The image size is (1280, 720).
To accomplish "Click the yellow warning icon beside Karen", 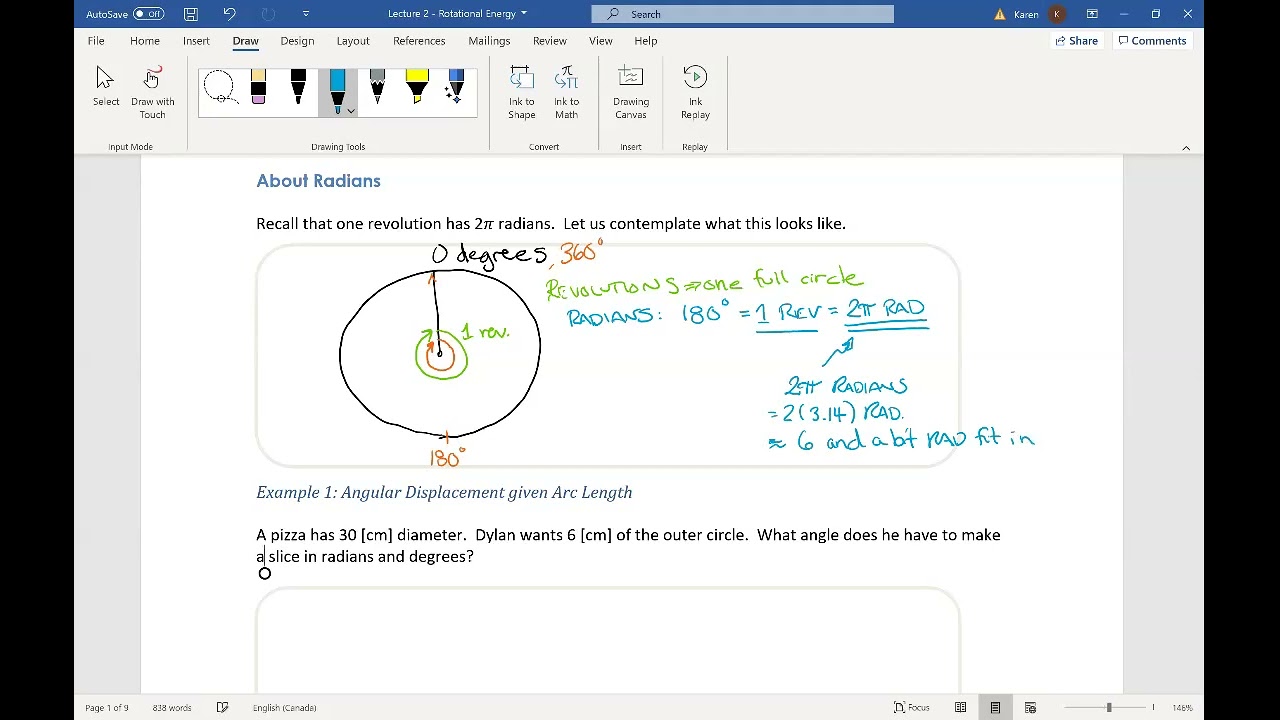I will pos(1000,14).
